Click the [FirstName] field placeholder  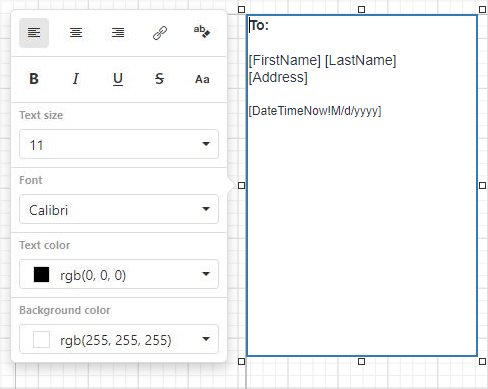(x=285, y=60)
